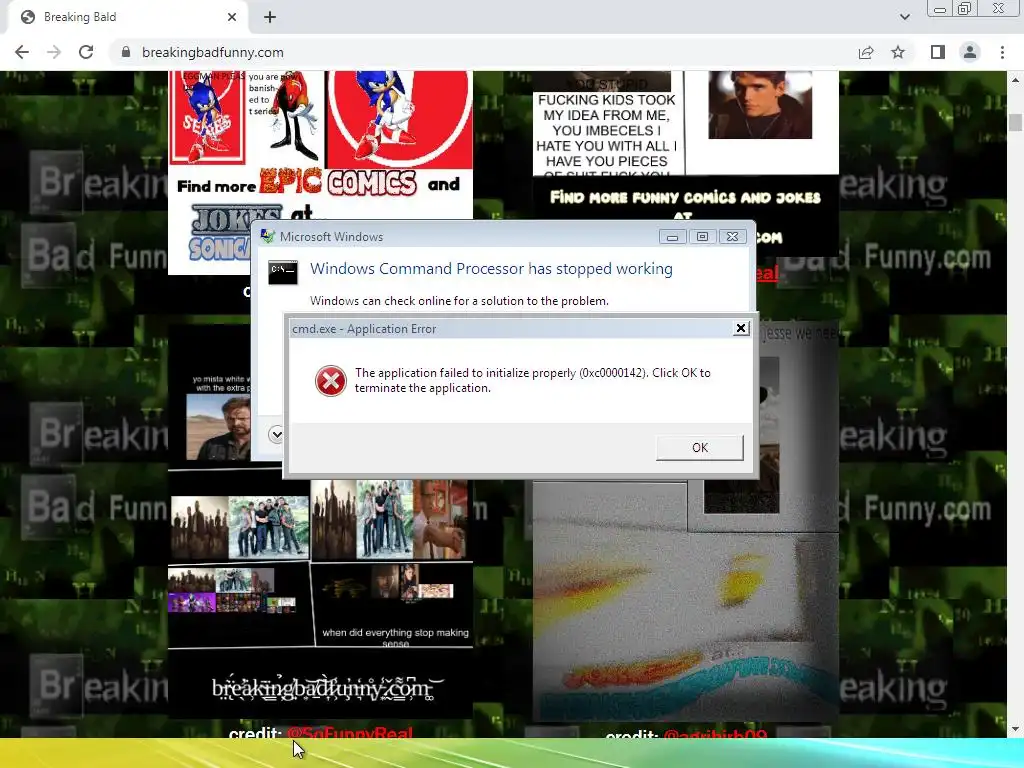This screenshot has height=768, width=1024.
Task: Click the page scrollbar thumb
Action: coord(1016,123)
